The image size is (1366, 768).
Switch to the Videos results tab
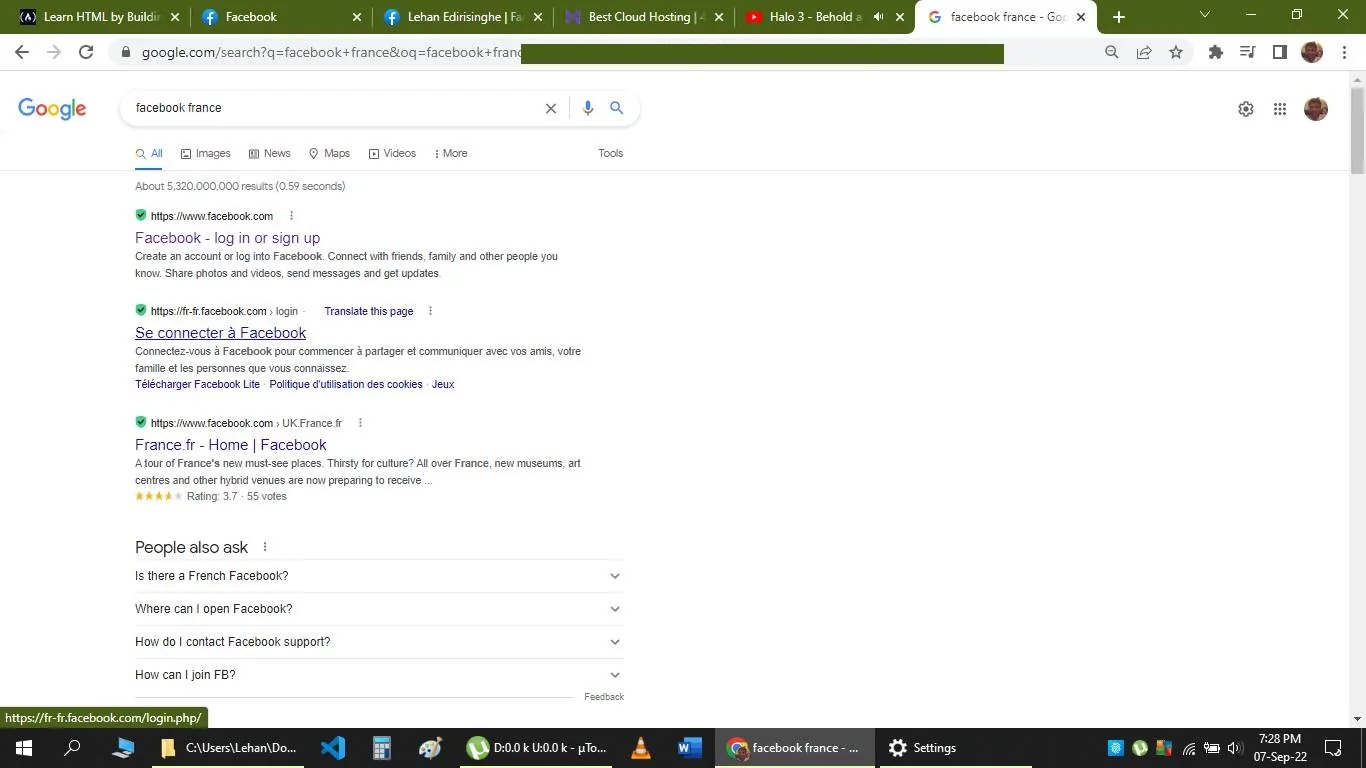point(392,153)
